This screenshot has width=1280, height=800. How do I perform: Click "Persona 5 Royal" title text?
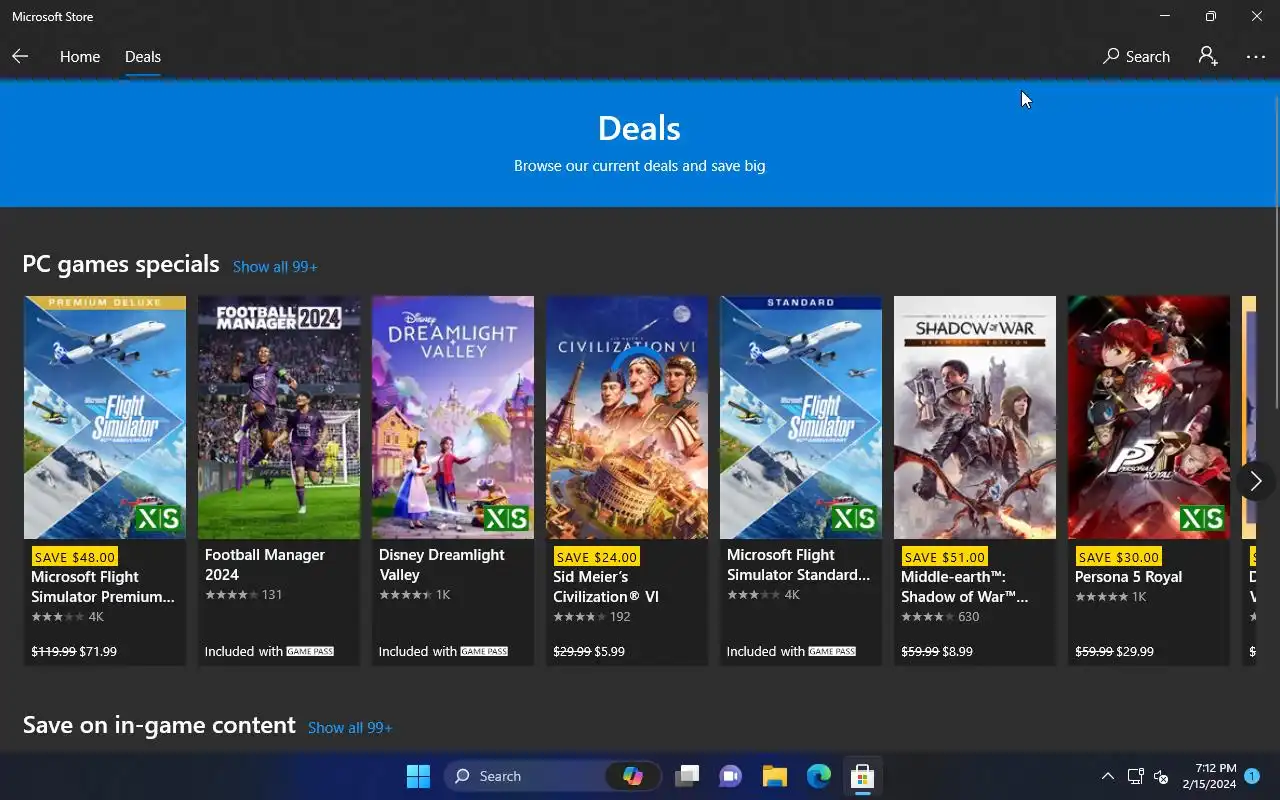pyautogui.click(x=1128, y=577)
